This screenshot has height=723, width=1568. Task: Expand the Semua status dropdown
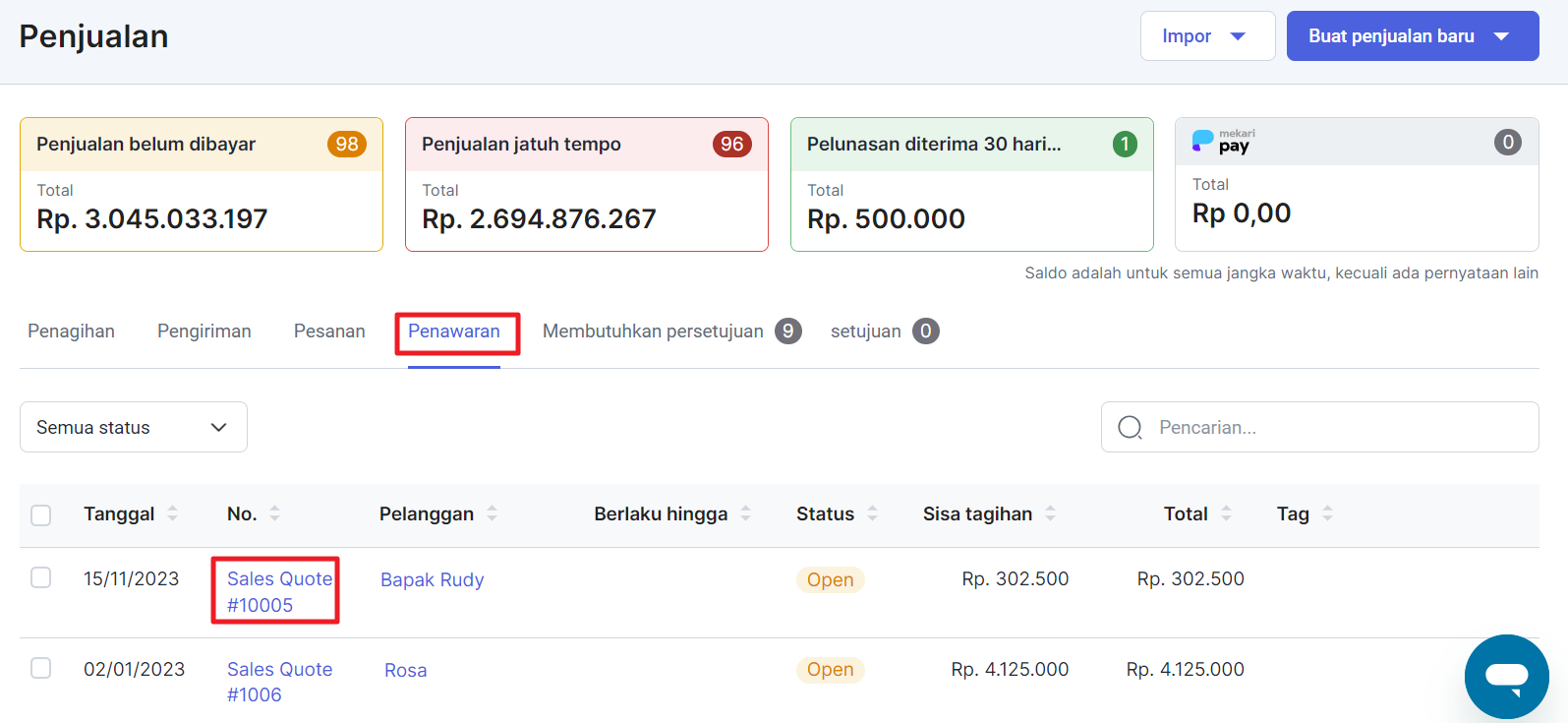coord(134,427)
